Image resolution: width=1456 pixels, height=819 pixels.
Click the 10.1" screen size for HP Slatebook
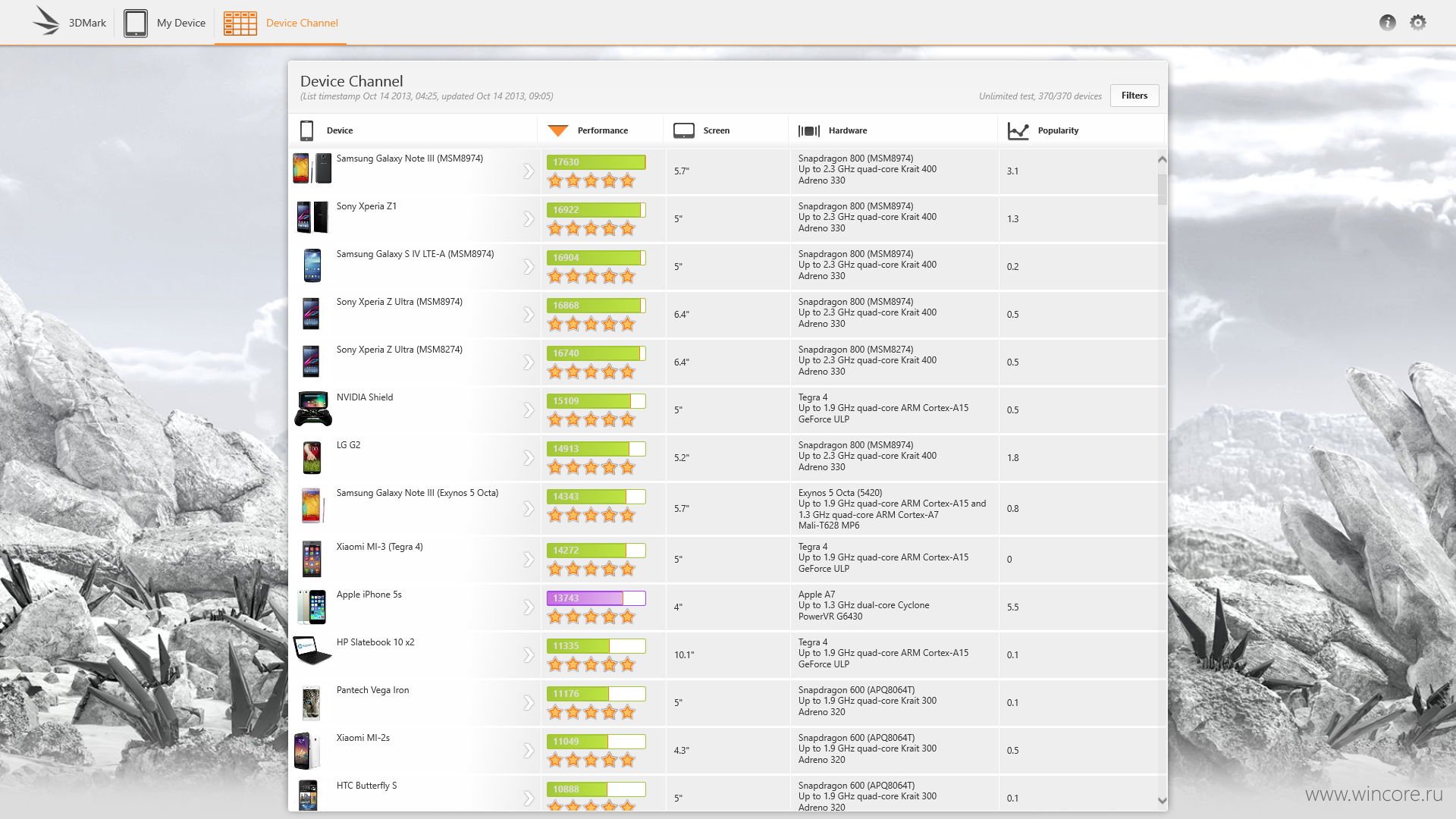point(684,655)
